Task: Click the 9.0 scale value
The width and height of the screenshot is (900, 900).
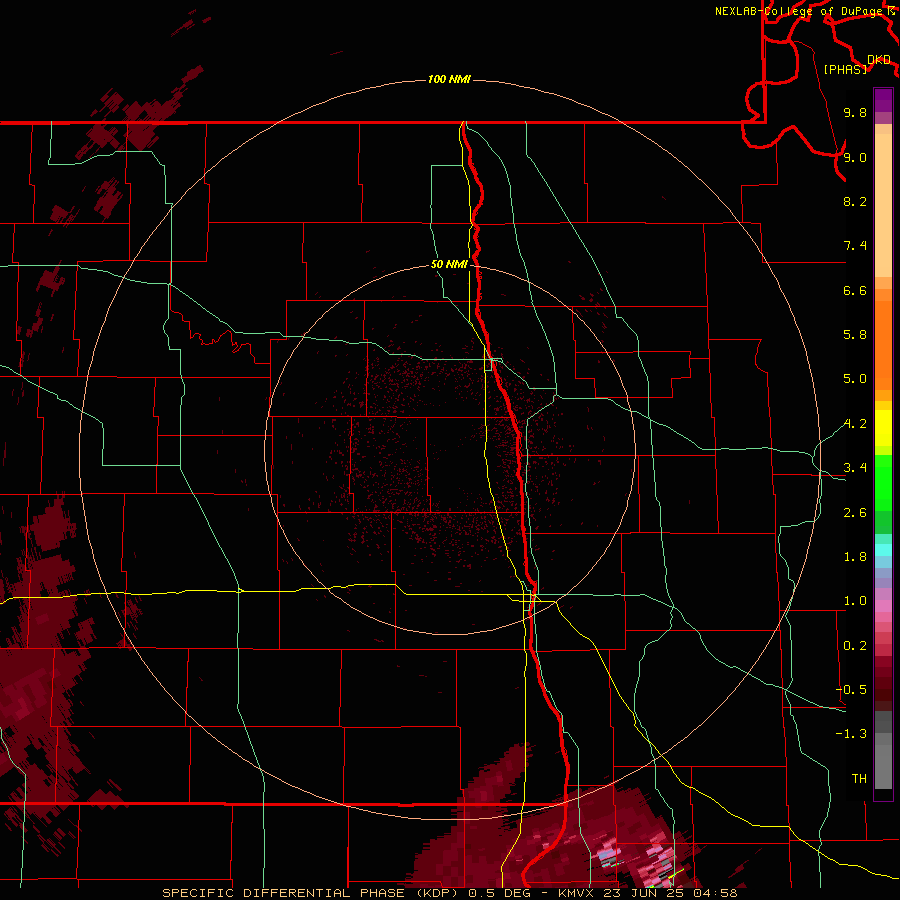Action: 855,157
